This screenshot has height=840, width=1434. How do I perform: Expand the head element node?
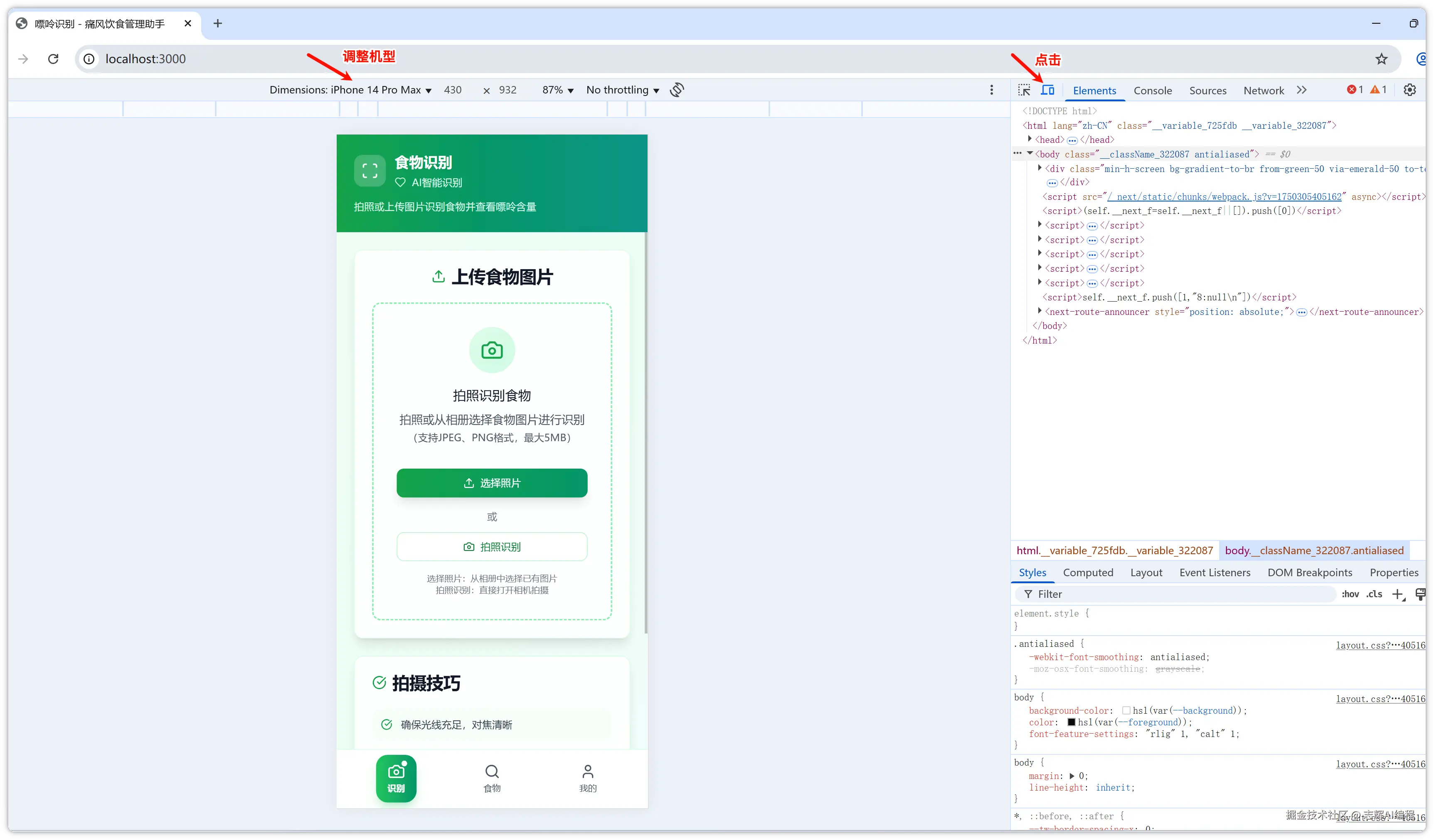tap(1030, 139)
